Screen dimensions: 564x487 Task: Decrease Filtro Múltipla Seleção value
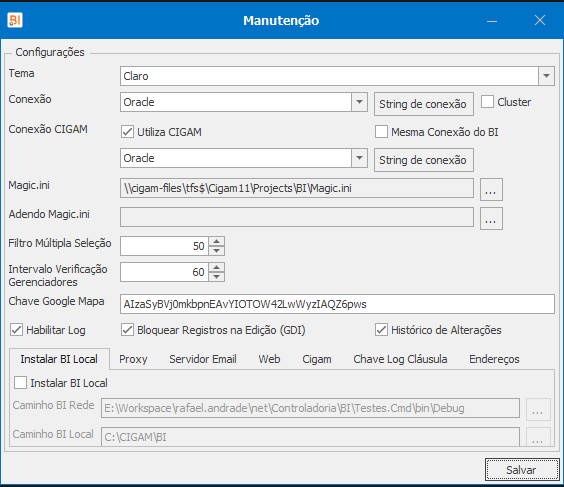pos(217,251)
